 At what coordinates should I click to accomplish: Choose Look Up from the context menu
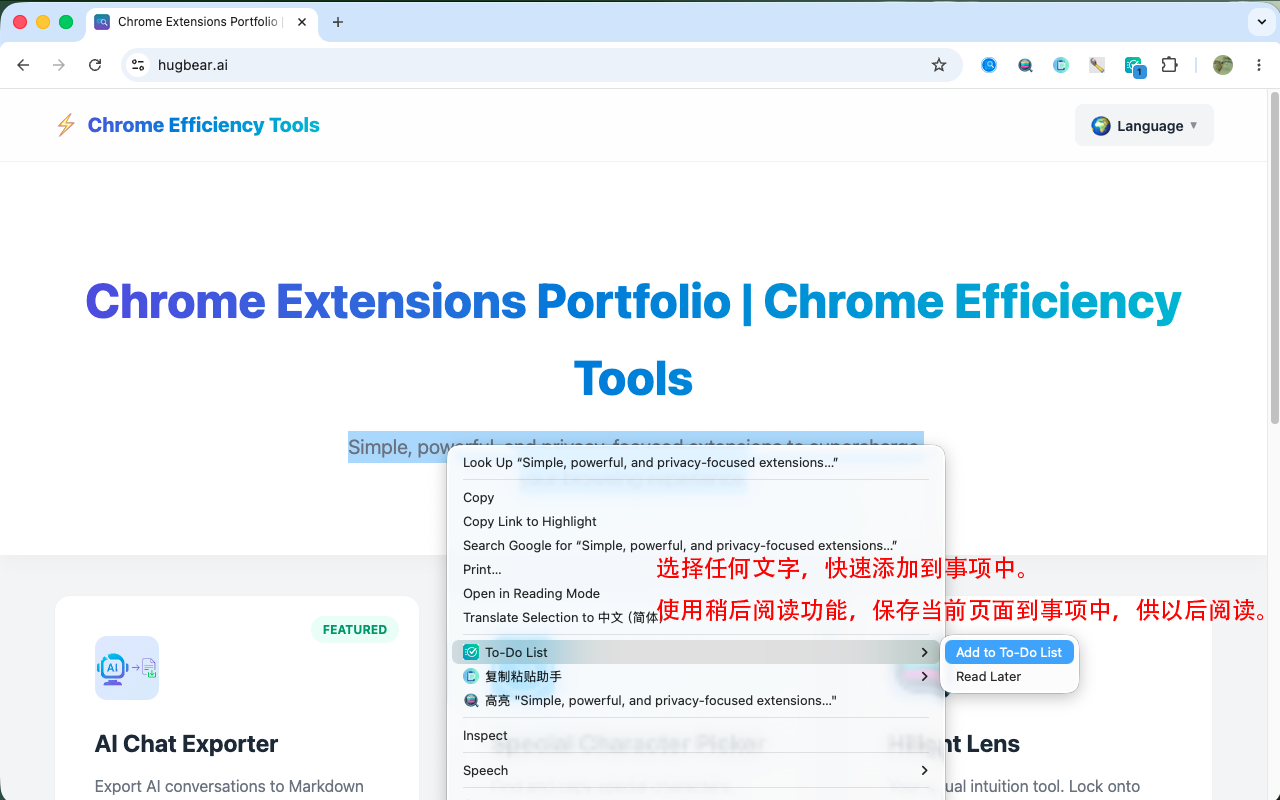pos(696,462)
